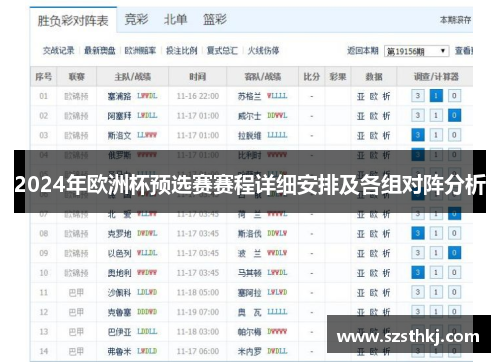Screen dimensions: 500x362
Task: Select result 1 for row 11 沙佩科
Action: 436,292
